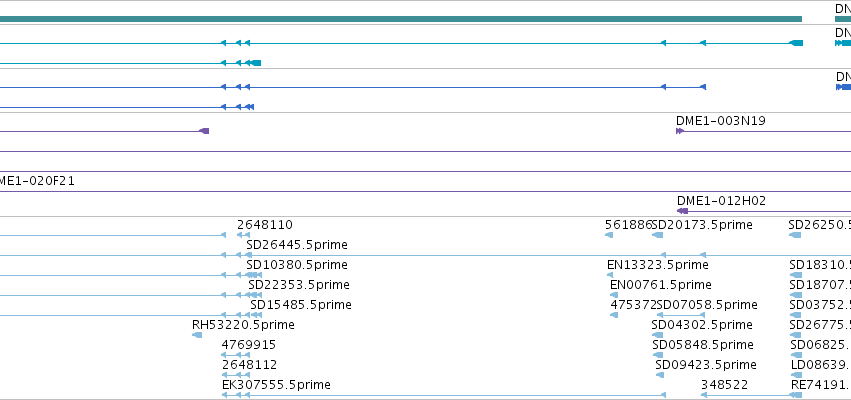Image resolution: width=851 pixels, height=400 pixels.
Task: Select the SD07058.5prime spliced feature
Action: click(681, 315)
